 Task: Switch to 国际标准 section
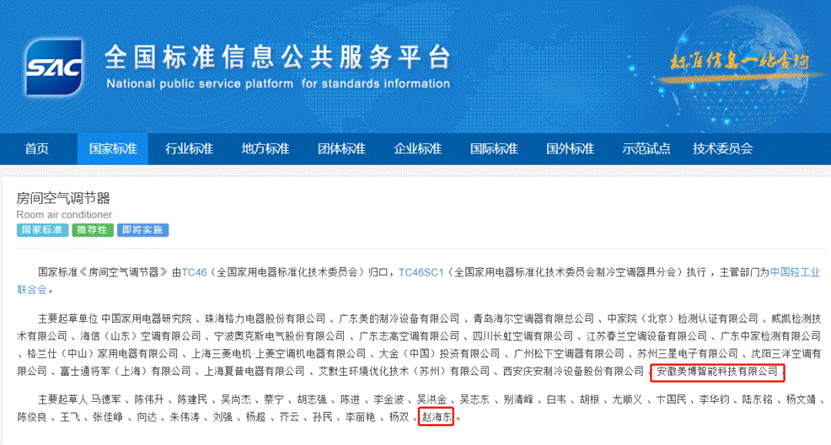click(494, 149)
